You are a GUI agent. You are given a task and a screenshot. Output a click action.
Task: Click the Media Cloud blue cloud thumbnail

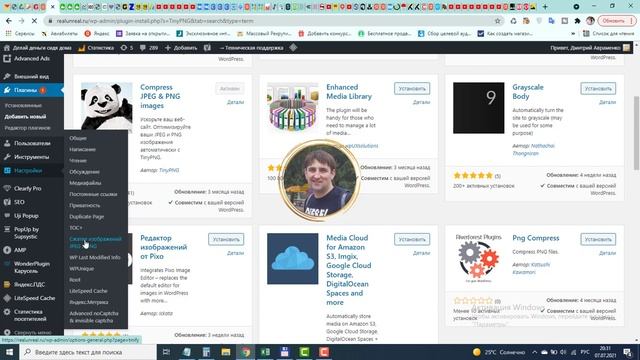[293, 259]
